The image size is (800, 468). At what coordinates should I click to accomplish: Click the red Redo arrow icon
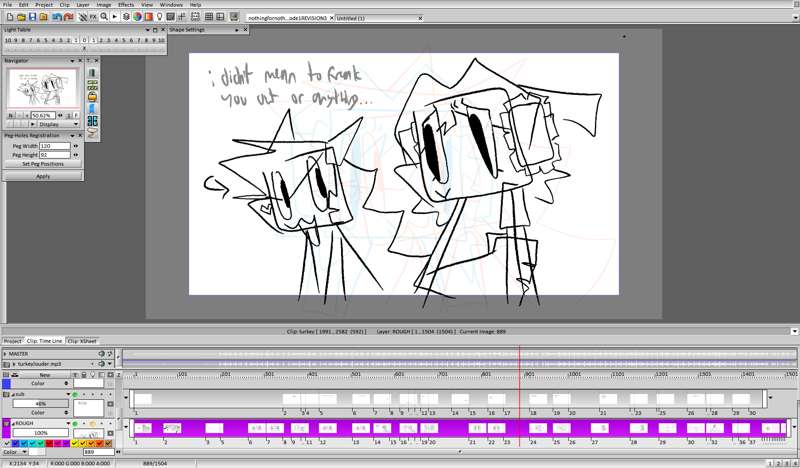[68, 17]
